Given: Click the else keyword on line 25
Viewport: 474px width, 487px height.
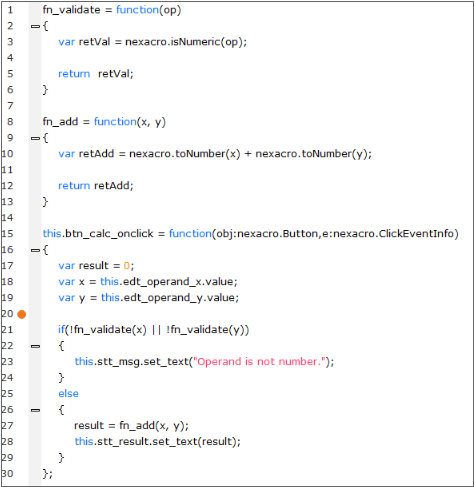Looking at the screenshot, I should (x=68, y=394).
